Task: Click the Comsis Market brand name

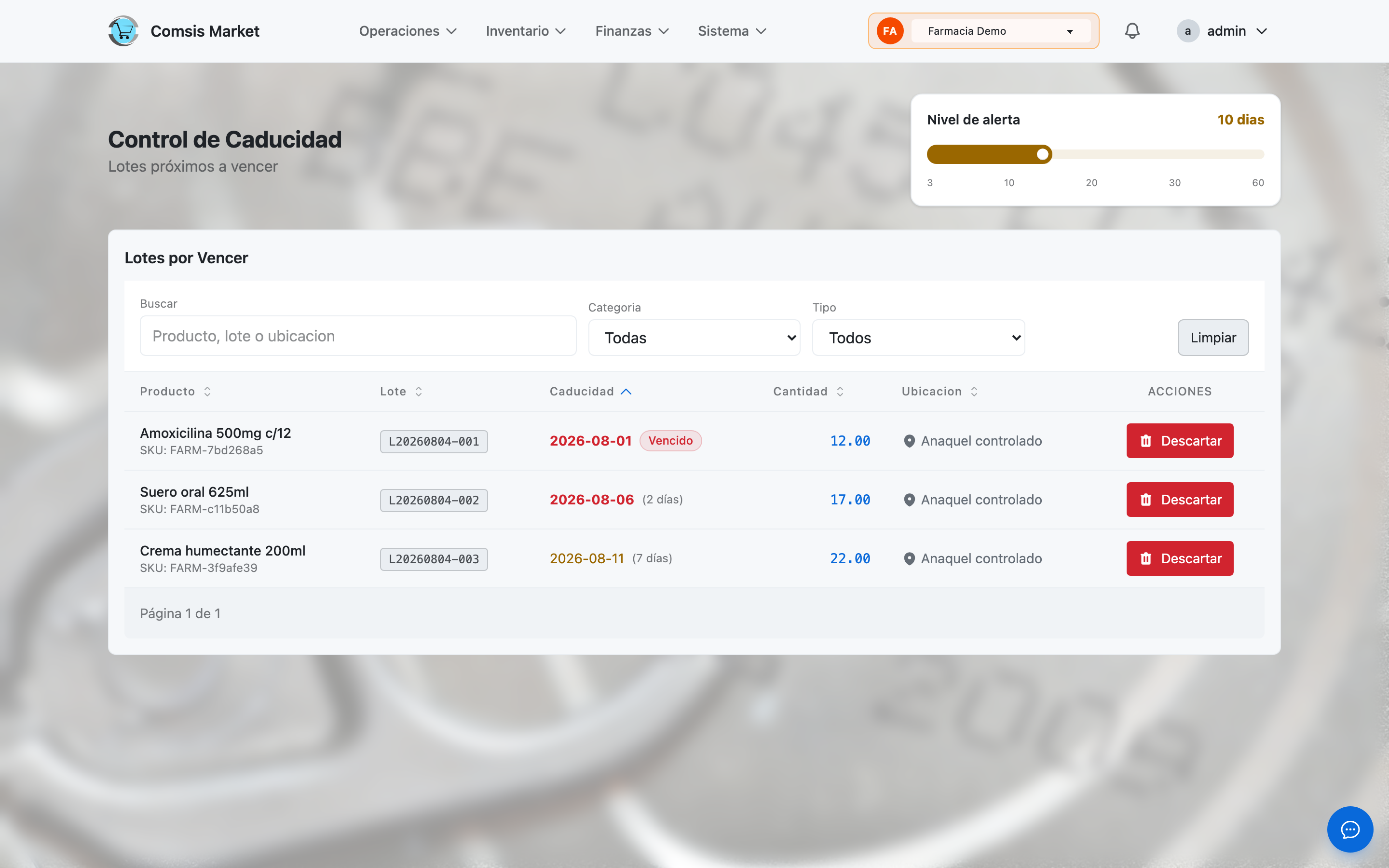Action: coord(205,31)
